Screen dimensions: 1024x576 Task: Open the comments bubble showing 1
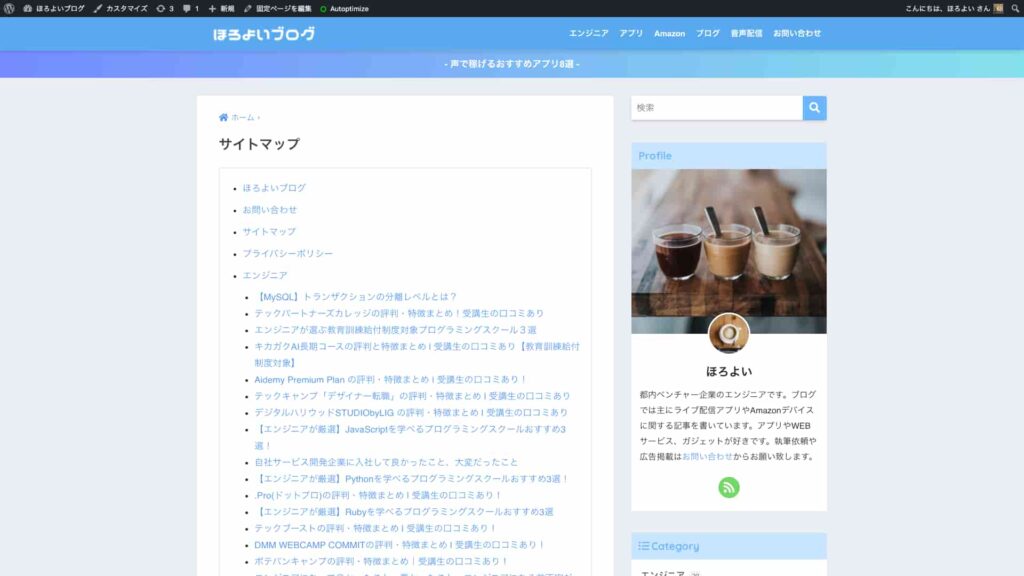(x=191, y=8)
